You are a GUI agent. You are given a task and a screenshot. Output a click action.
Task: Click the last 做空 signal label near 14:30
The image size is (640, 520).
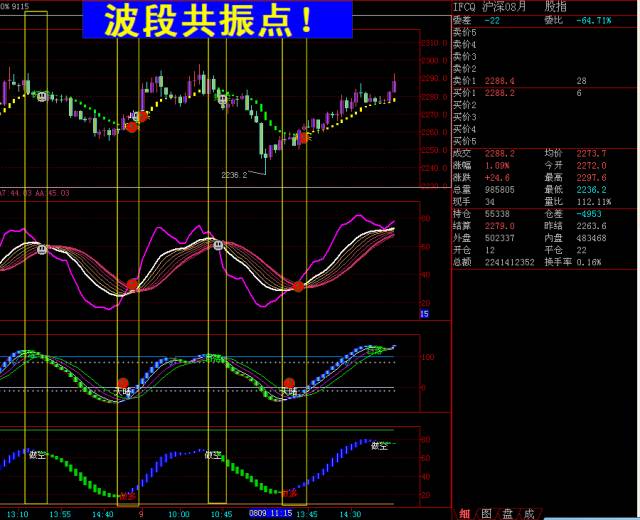[379, 446]
